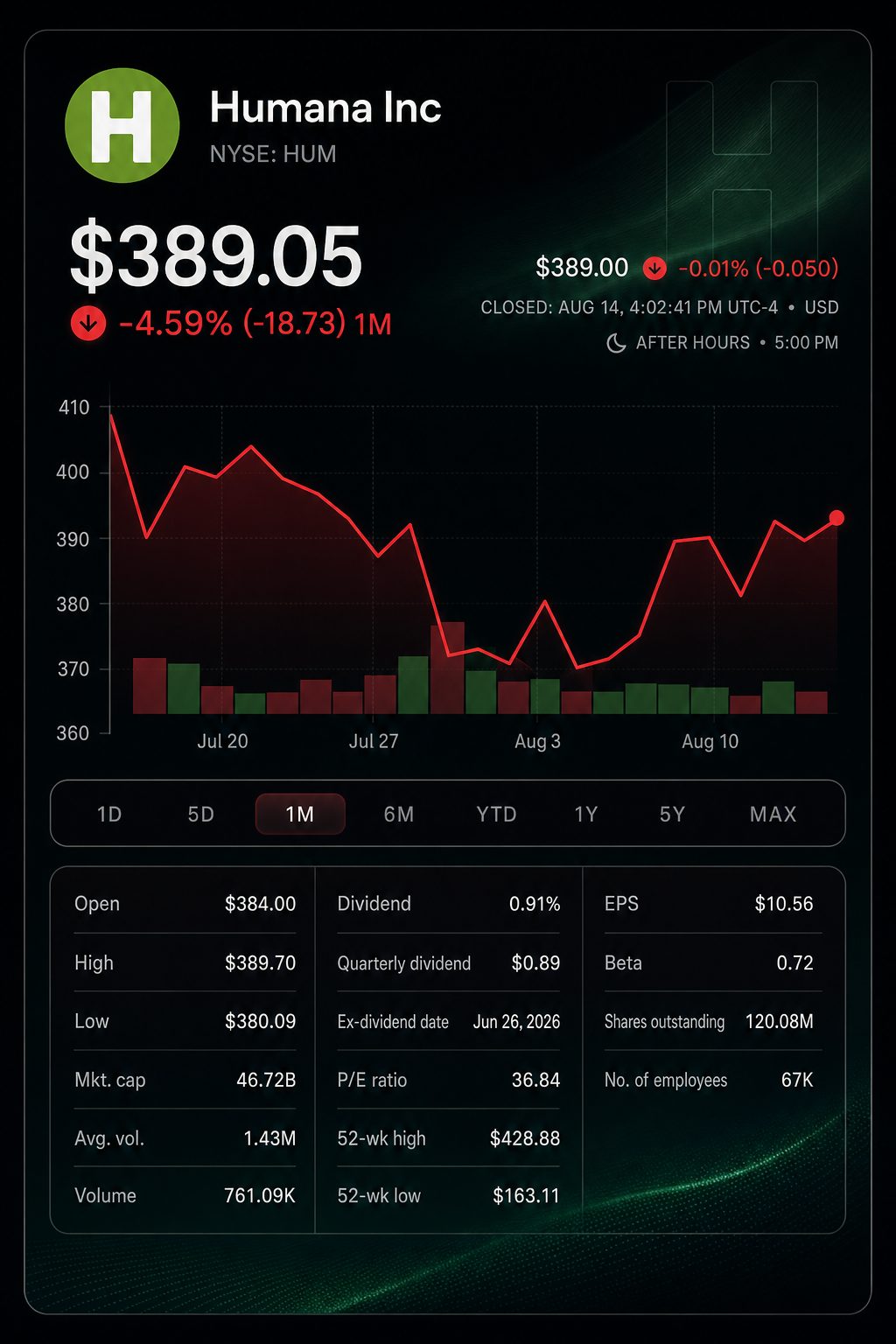Screen dimensions: 896x1344
Task: Click the Volume value 761.09K
Action: tap(260, 1195)
